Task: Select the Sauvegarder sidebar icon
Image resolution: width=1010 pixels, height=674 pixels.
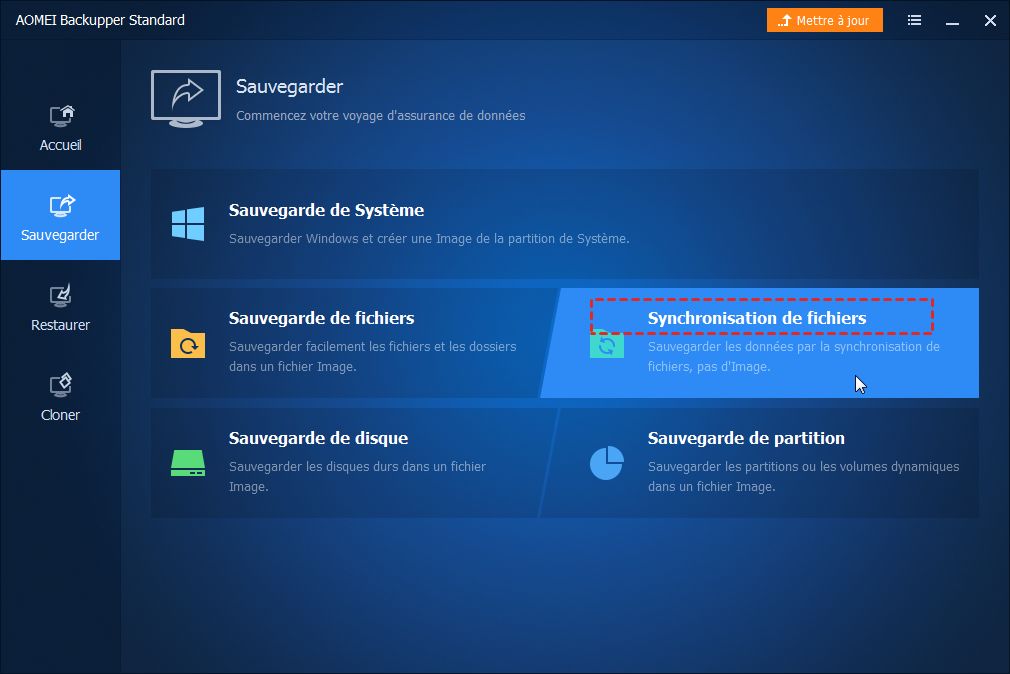Action: 62,205
